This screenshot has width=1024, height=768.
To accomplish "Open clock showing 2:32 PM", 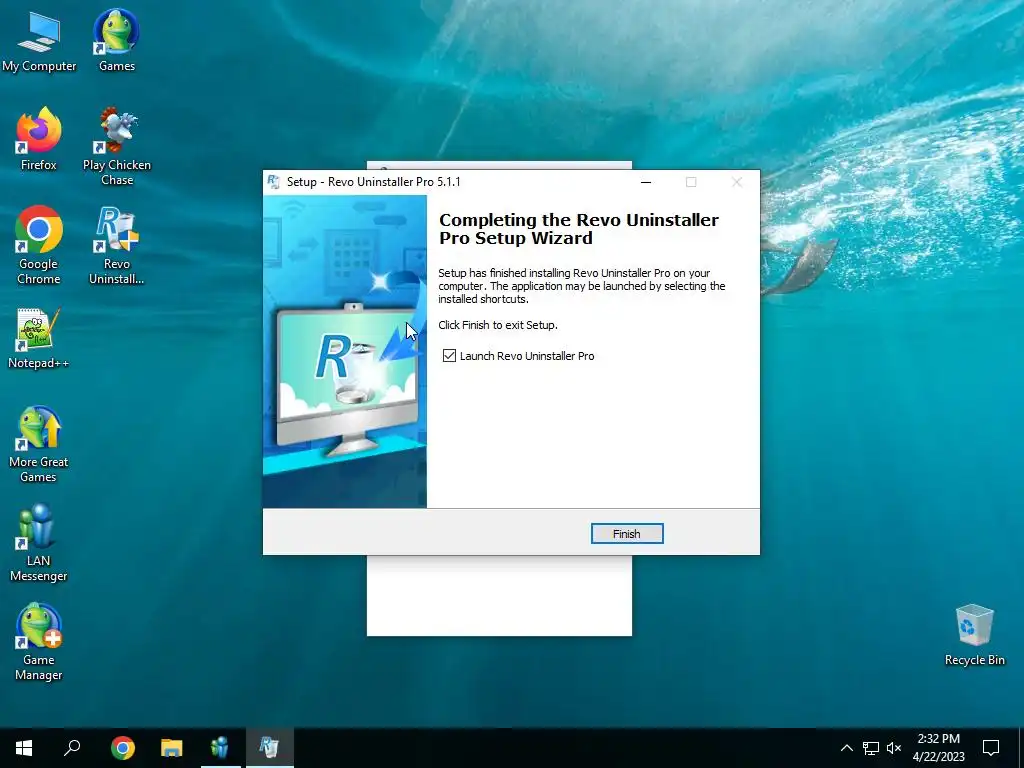I will coord(938,748).
